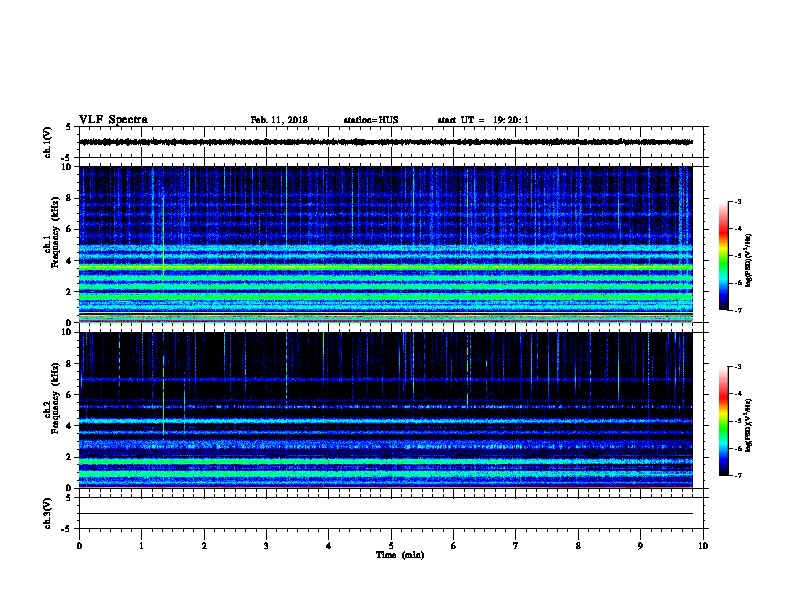Click the log(PSD) label beside ch.1 colorbar
The height and width of the screenshot is (612, 792).
pyautogui.click(x=748, y=260)
